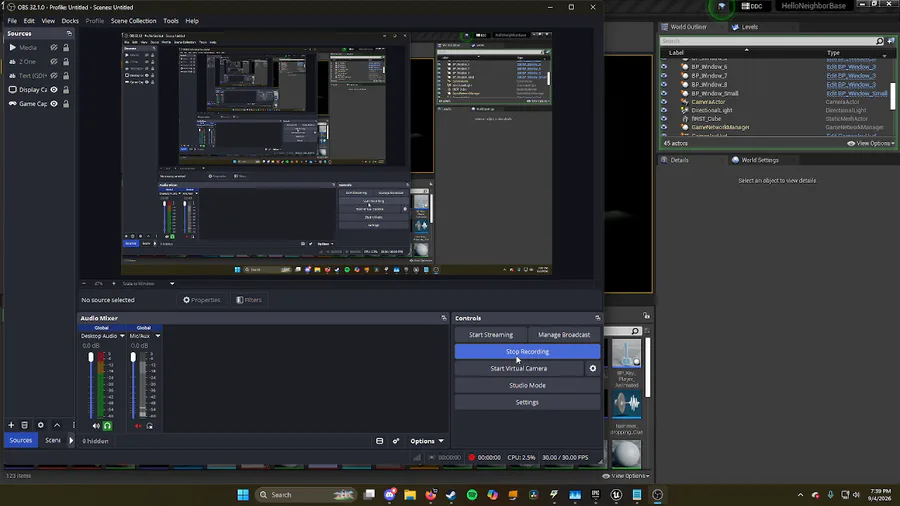This screenshot has width=900, height=506.
Task: Open the Type column dropdown arrow
Action: (x=884, y=56)
